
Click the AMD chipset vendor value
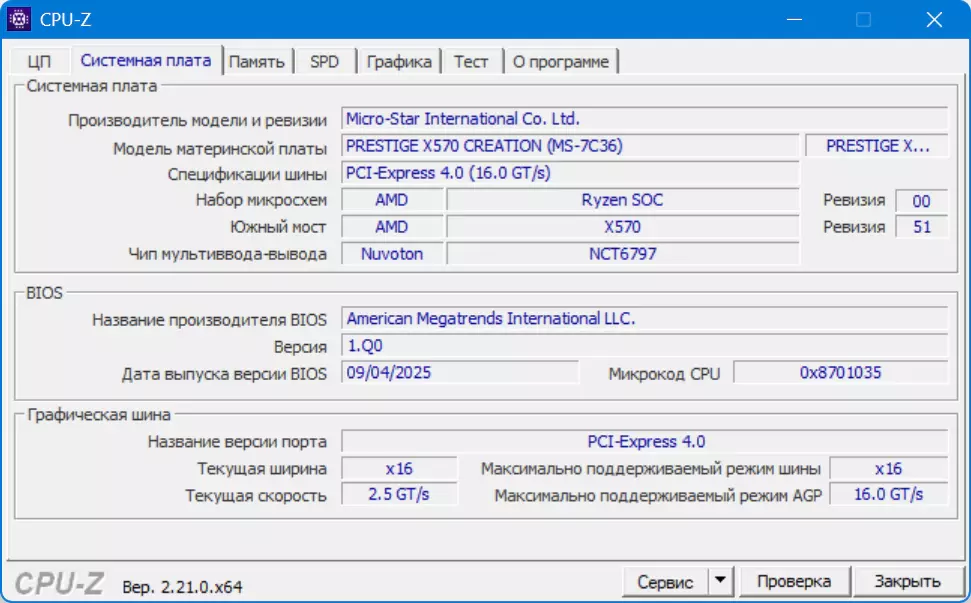(392, 200)
